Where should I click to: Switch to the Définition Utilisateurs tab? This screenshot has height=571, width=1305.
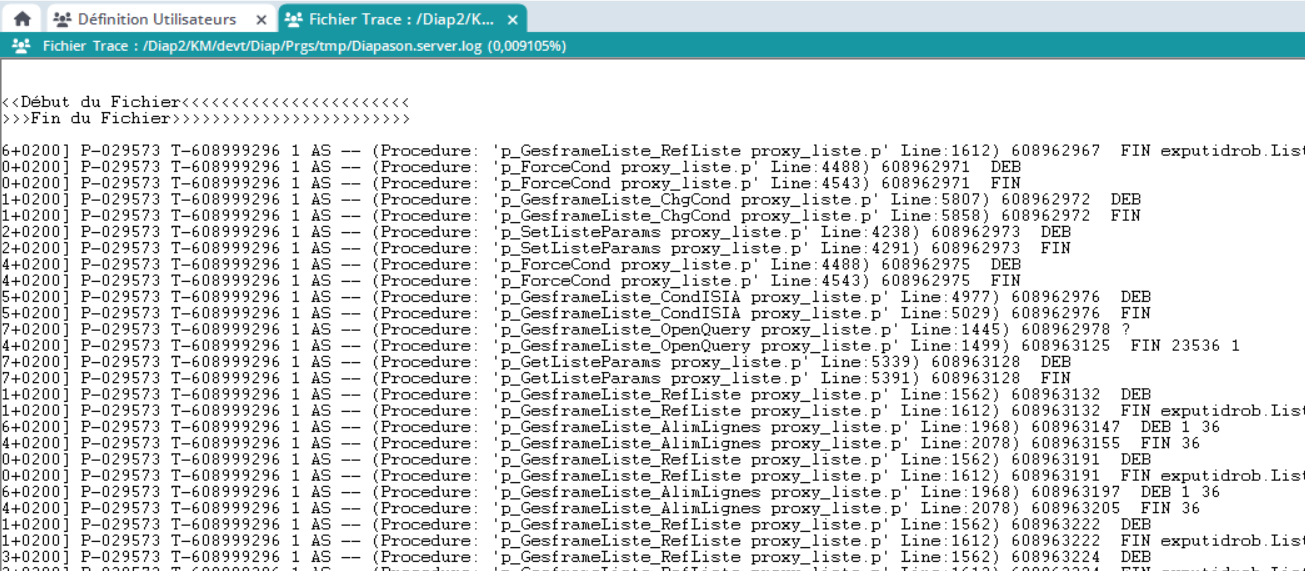[157, 19]
